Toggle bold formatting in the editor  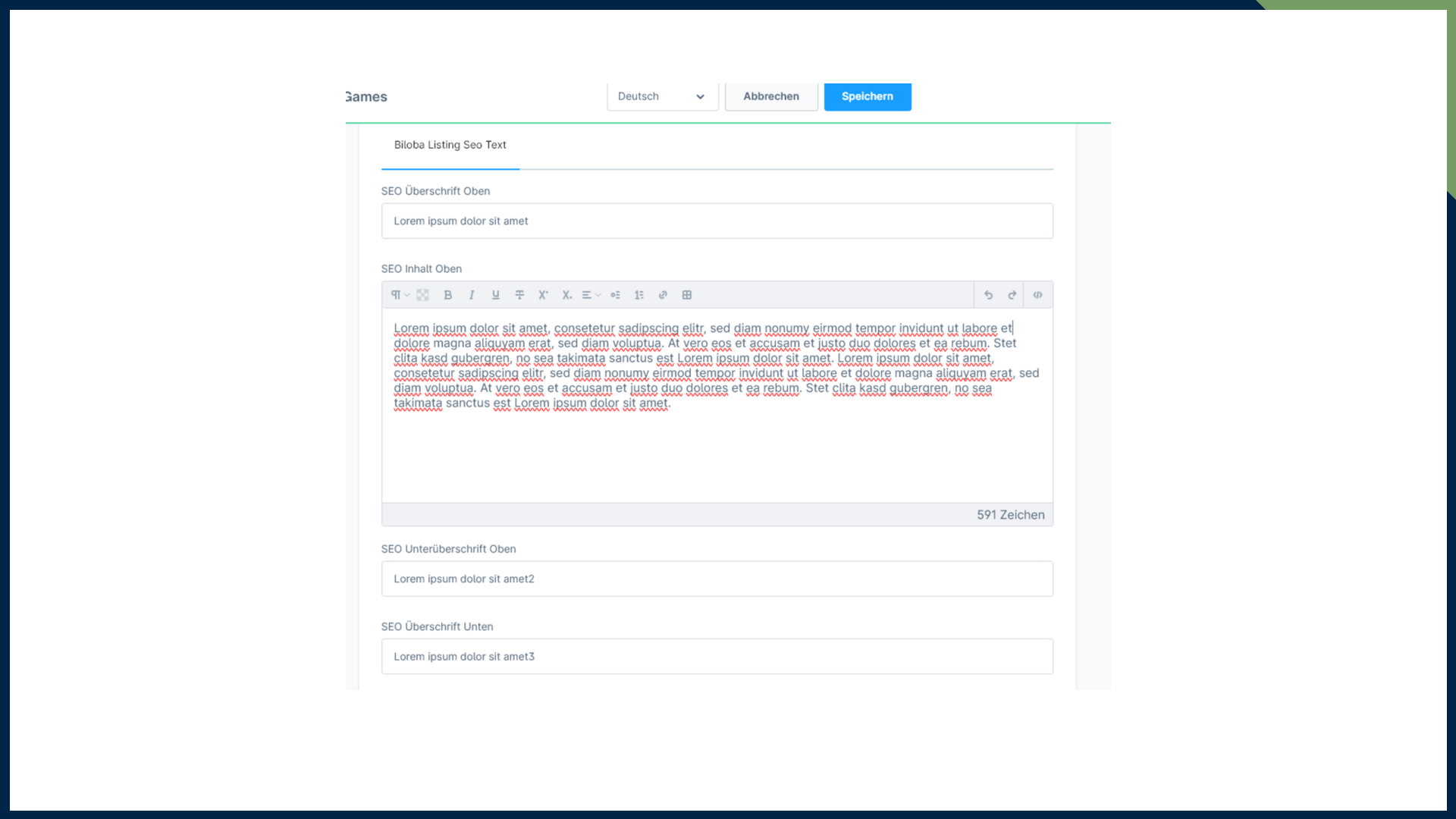(x=448, y=295)
